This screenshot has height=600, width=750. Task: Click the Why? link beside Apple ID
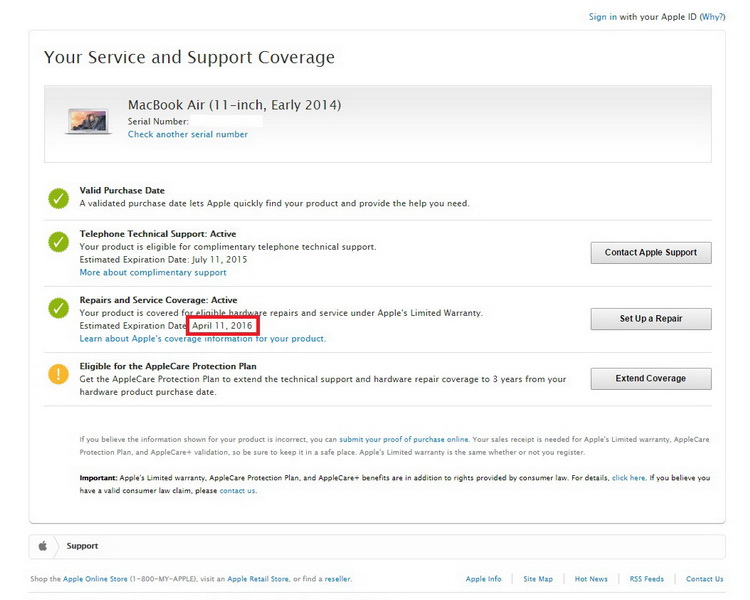pos(712,17)
